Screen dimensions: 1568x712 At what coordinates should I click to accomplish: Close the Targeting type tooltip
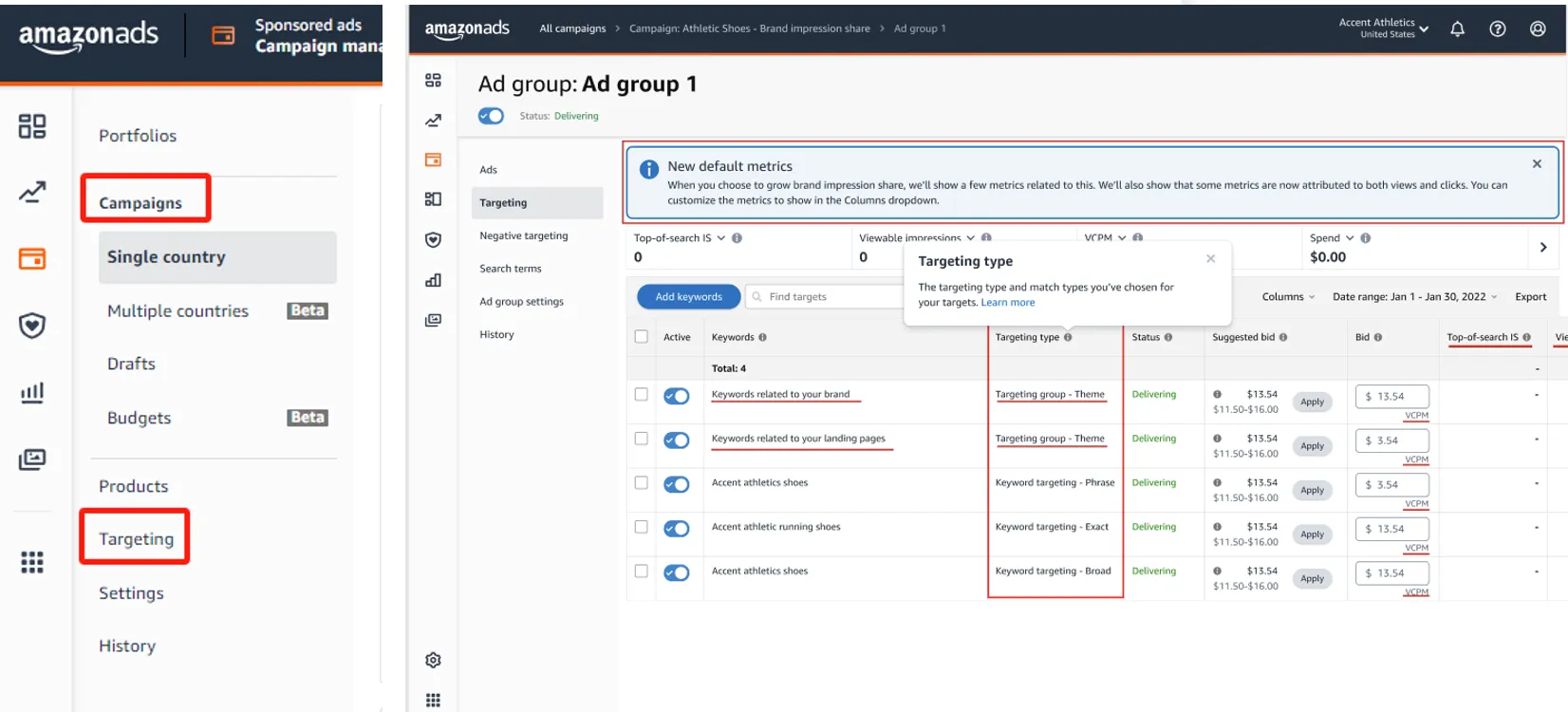click(1211, 258)
